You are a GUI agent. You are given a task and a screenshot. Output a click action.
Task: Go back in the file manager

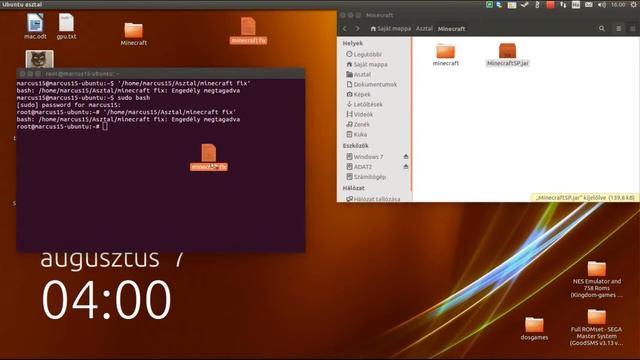pos(345,29)
